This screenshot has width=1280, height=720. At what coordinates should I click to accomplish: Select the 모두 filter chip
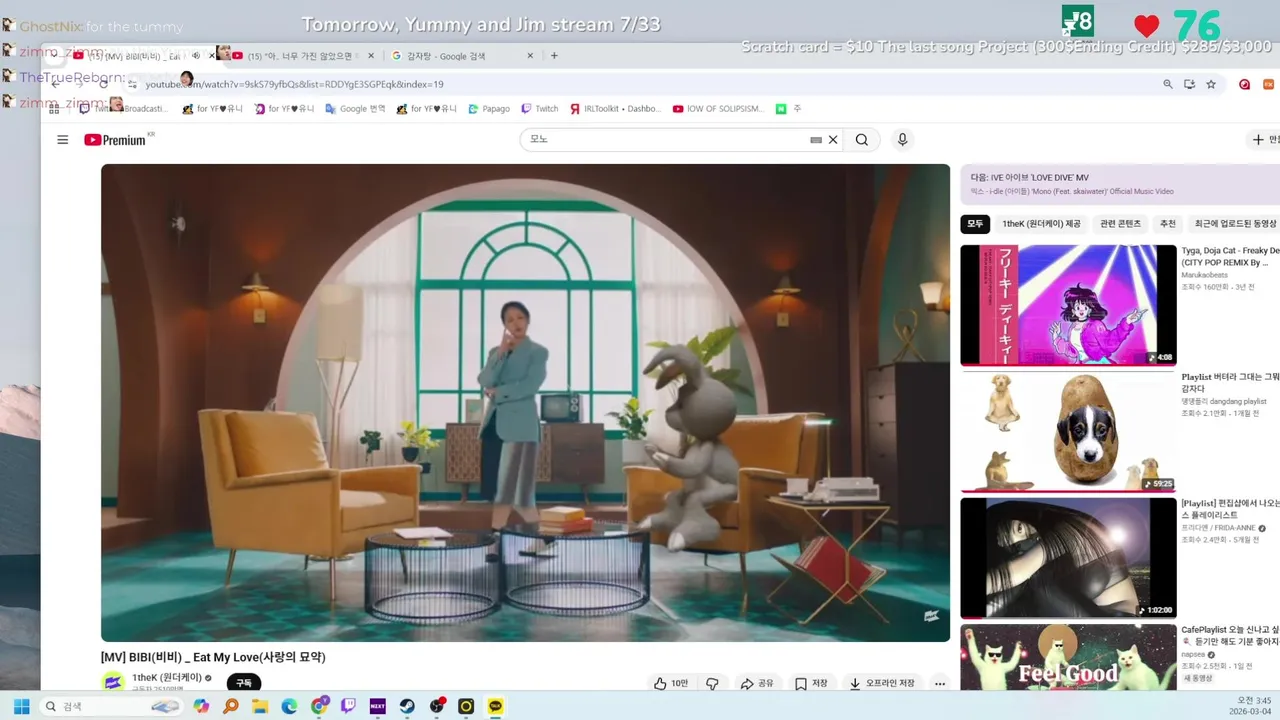[975, 224]
